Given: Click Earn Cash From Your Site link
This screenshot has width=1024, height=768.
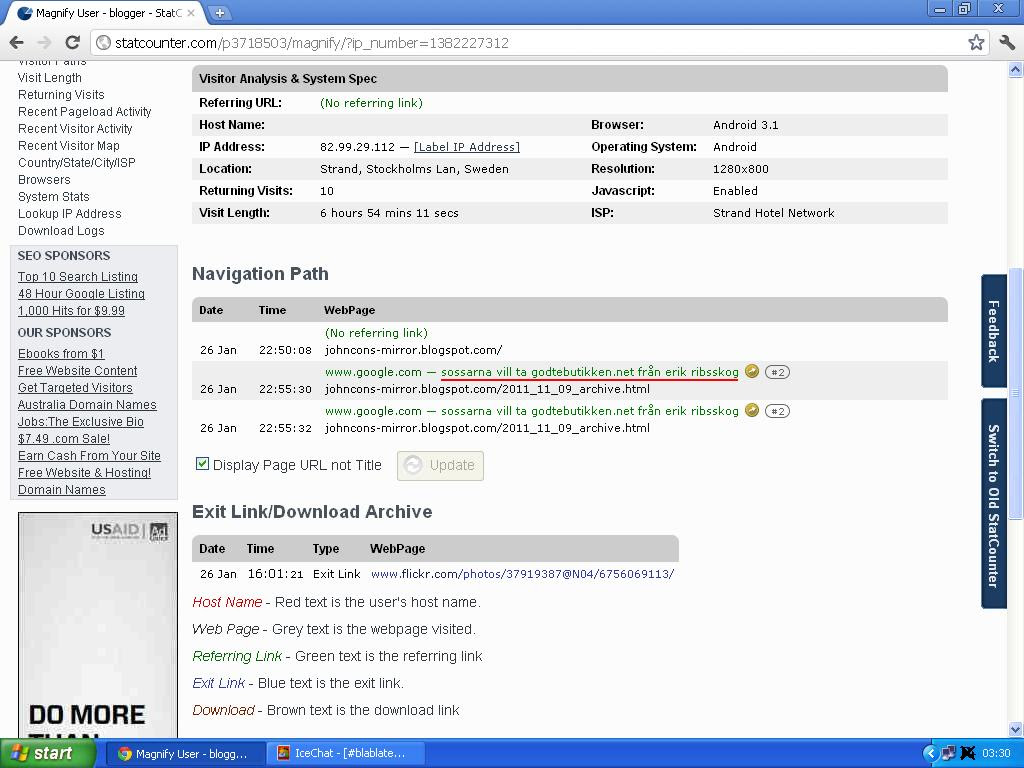Looking at the screenshot, I should (89, 455).
